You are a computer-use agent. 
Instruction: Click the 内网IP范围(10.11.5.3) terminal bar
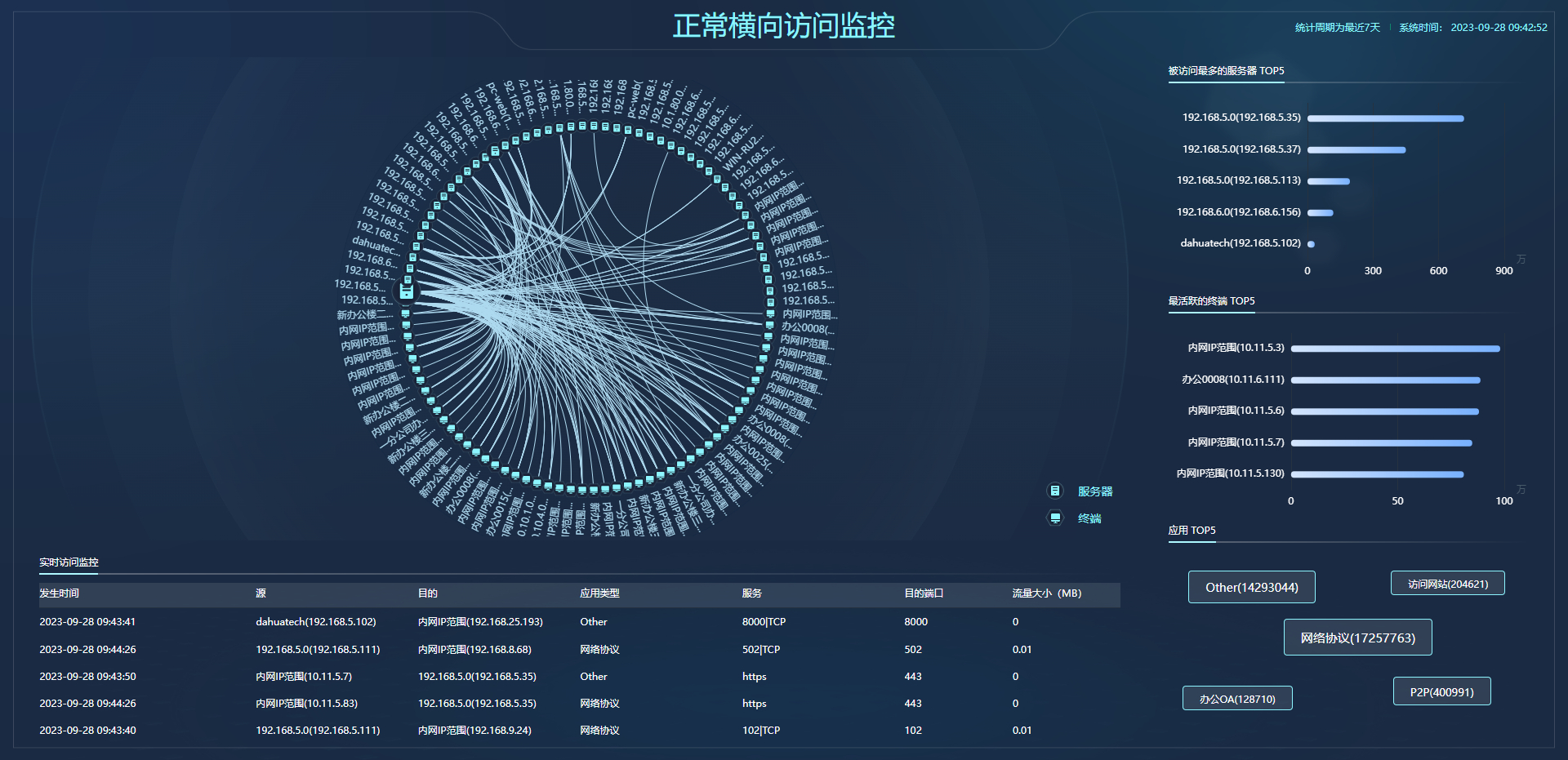(1395, 349)
